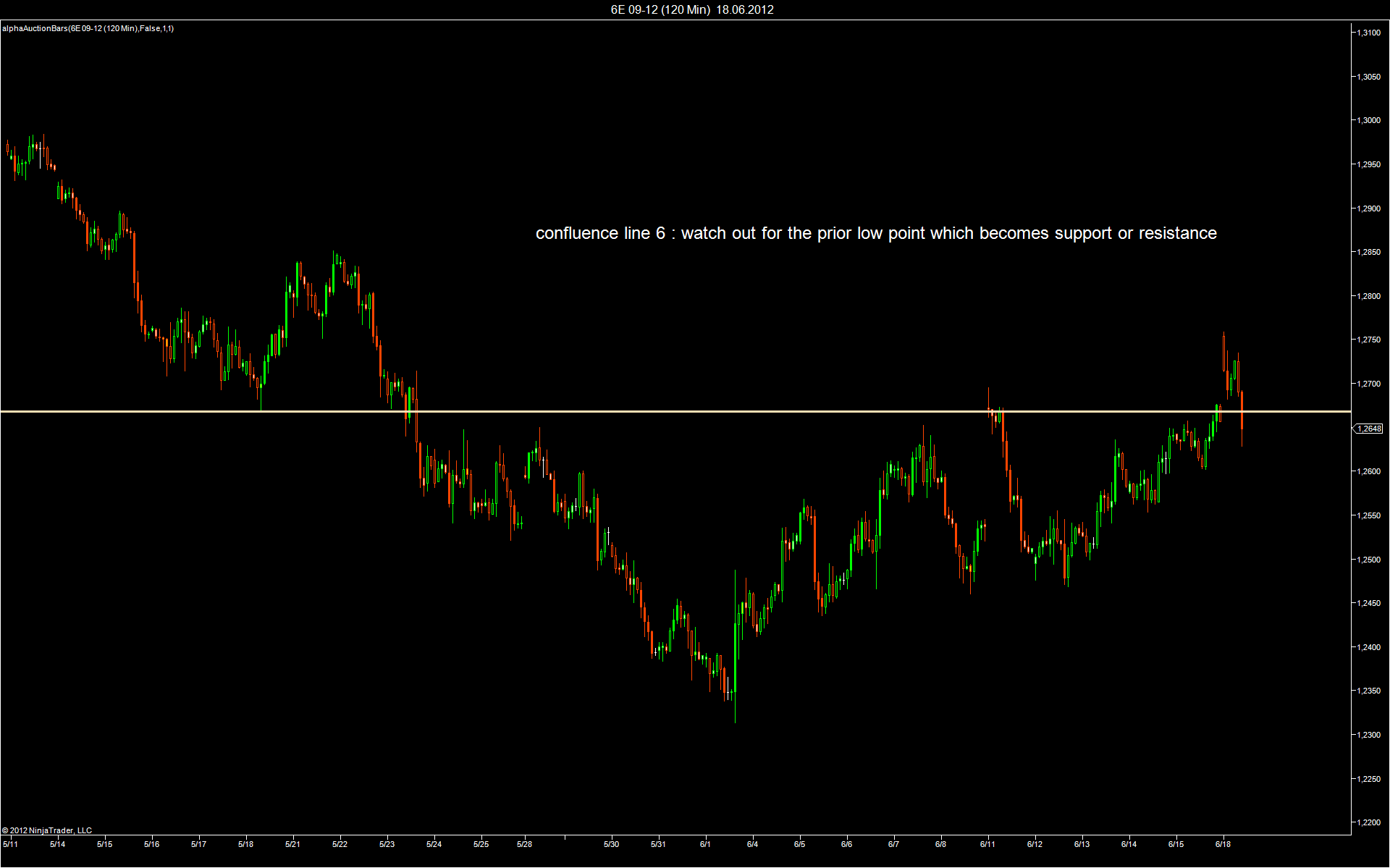This screenshot has height=868, width=1390.
Task: Click the 1,2400 price axis label
Action: coord(1368,647)
